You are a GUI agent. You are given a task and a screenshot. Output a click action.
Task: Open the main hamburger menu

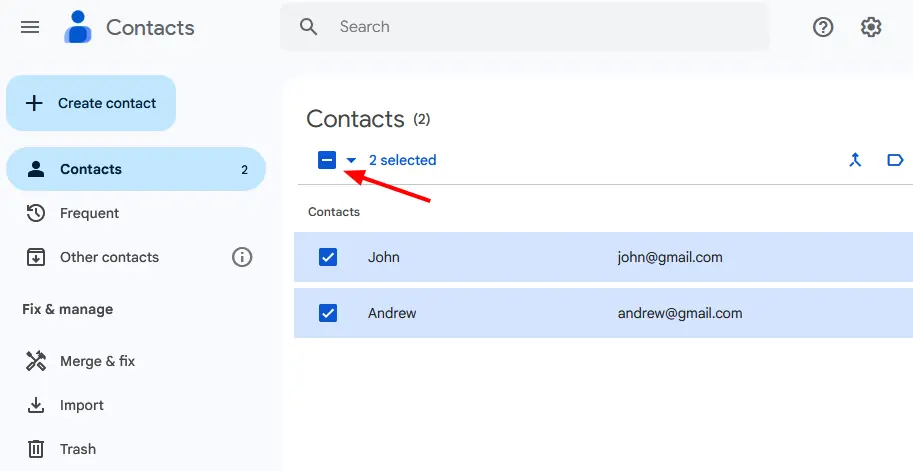(30, 27)
